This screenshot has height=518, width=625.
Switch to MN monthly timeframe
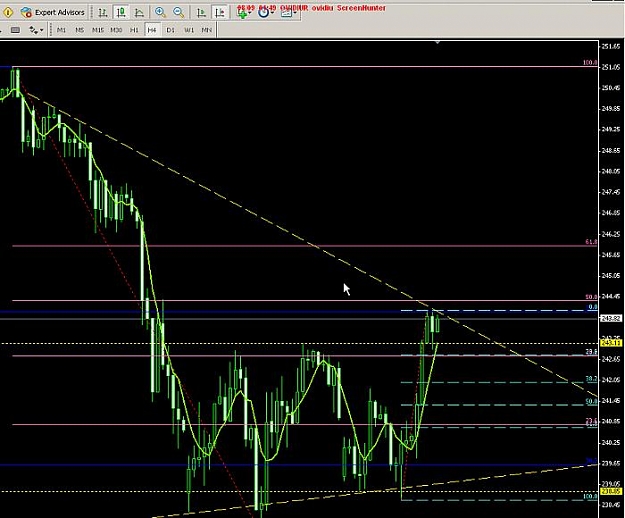click(206, 30)
